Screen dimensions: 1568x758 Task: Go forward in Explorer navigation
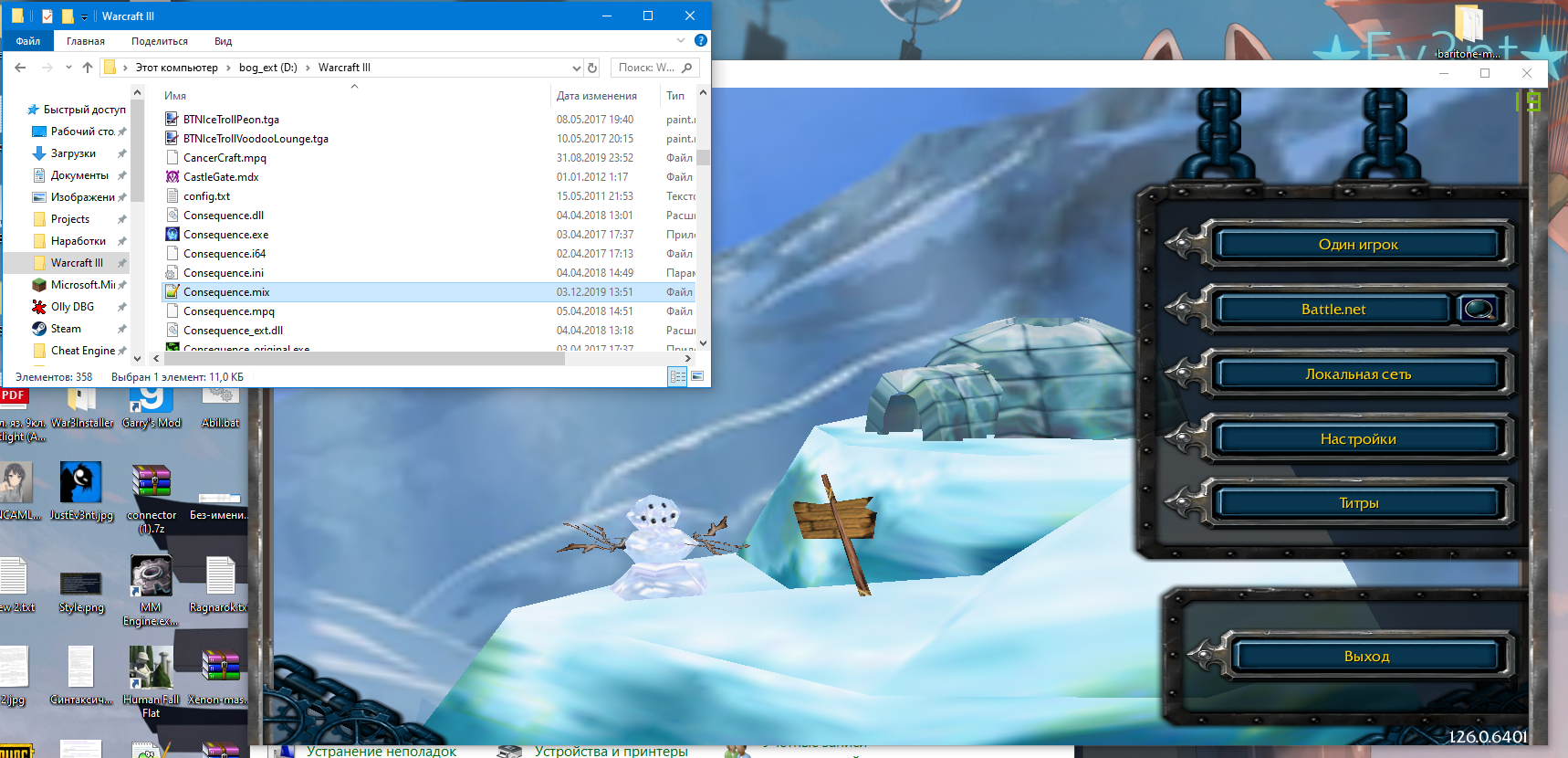coord(47,68)
